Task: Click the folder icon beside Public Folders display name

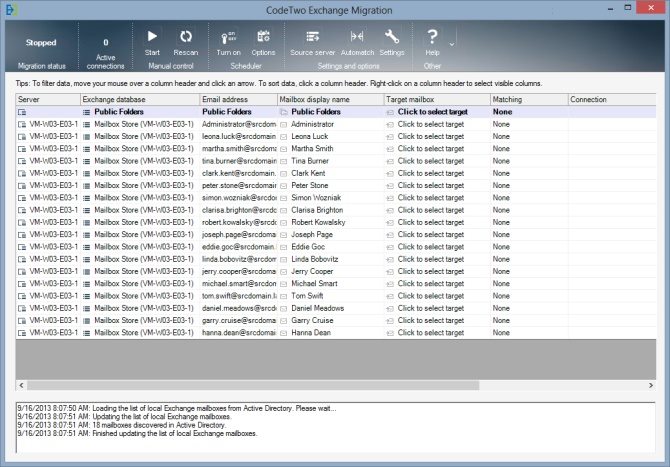Action: 284,112
